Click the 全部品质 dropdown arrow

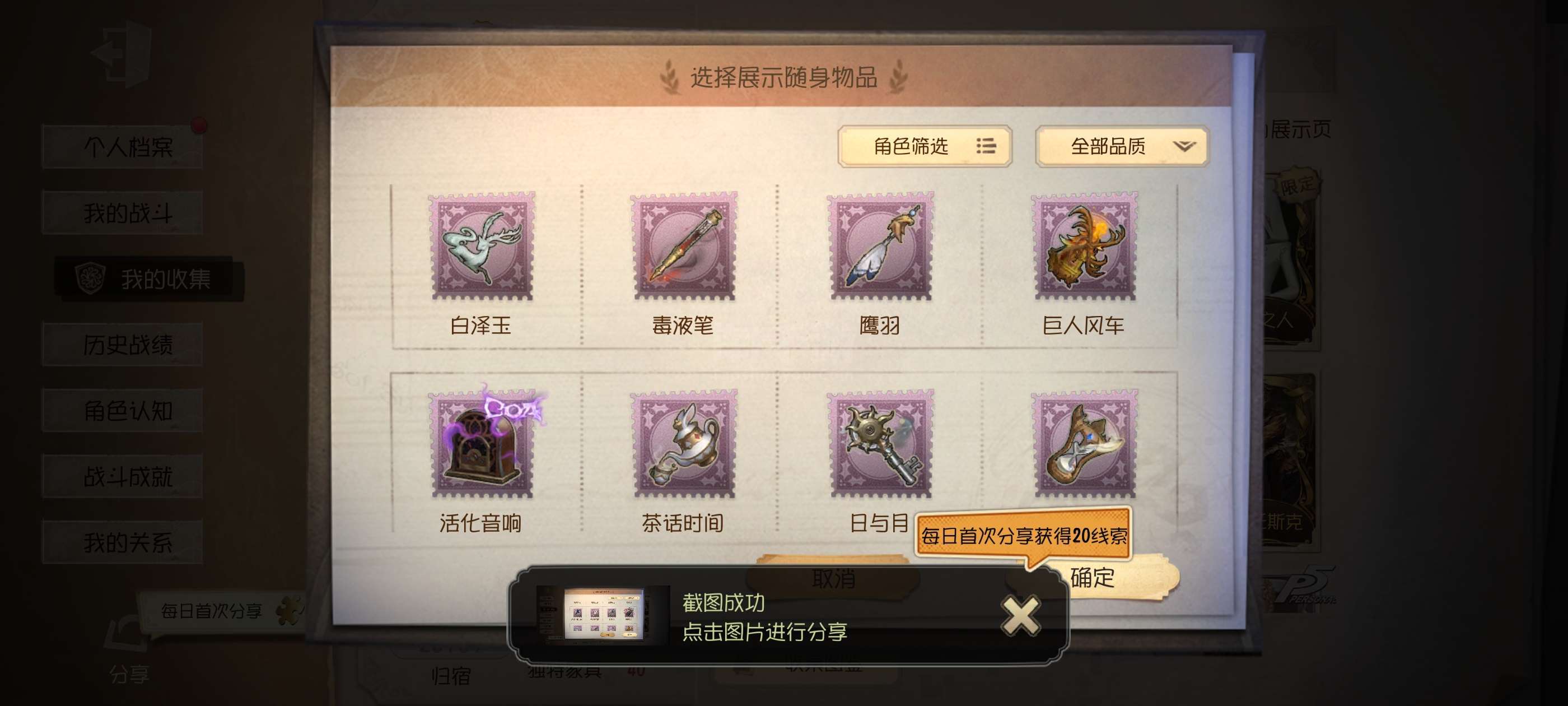(x=1184, y=146)
